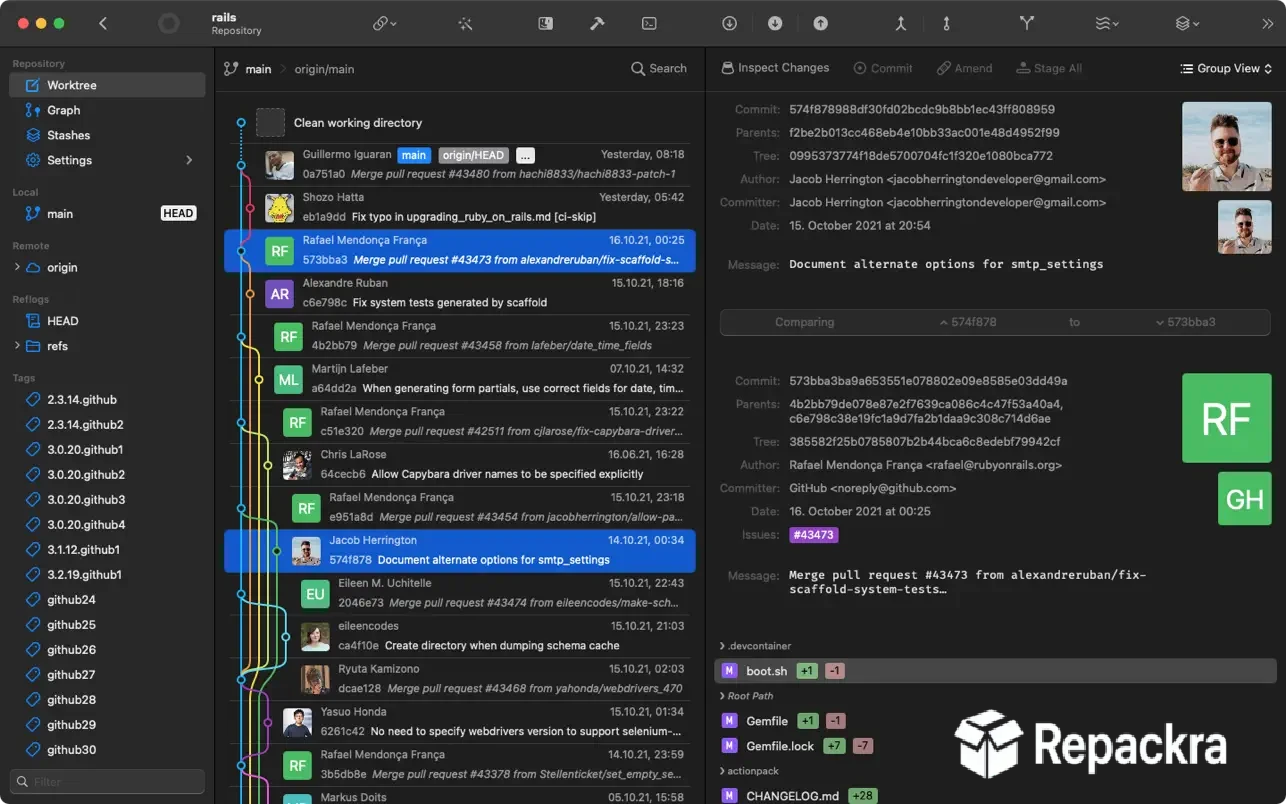Select commit 64cecb6 Allow Capybara driver names
Image resolution: width=1286 pixels, height=804 pixels.
pyautogui.click(x=460, y=465)
